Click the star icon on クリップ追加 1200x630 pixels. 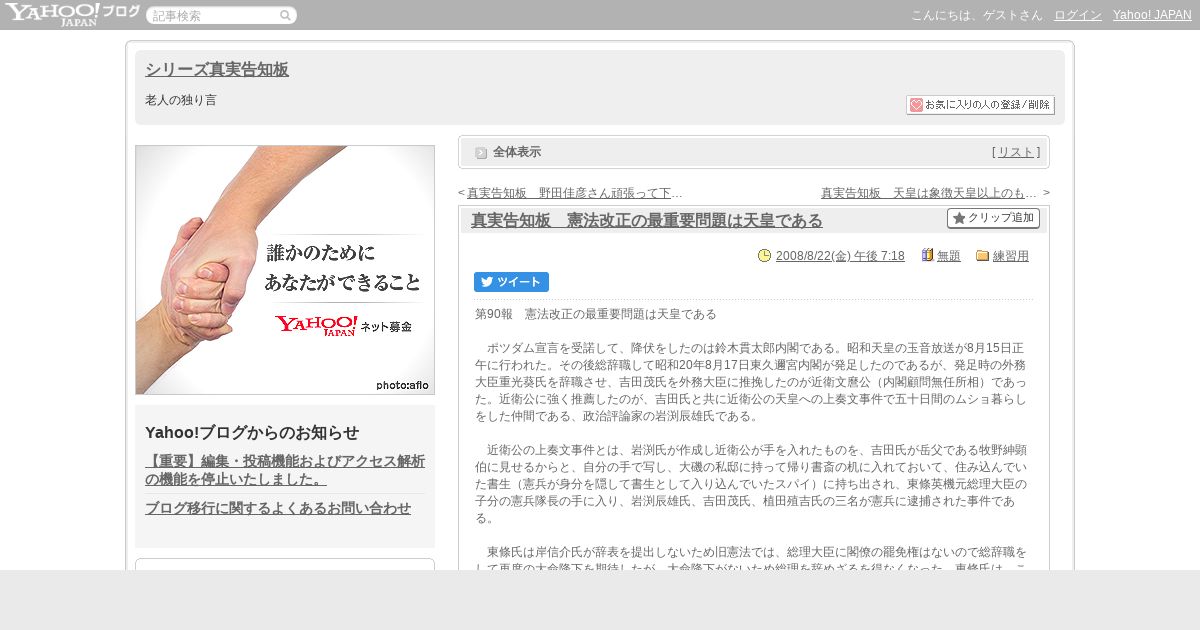point(959,218)
